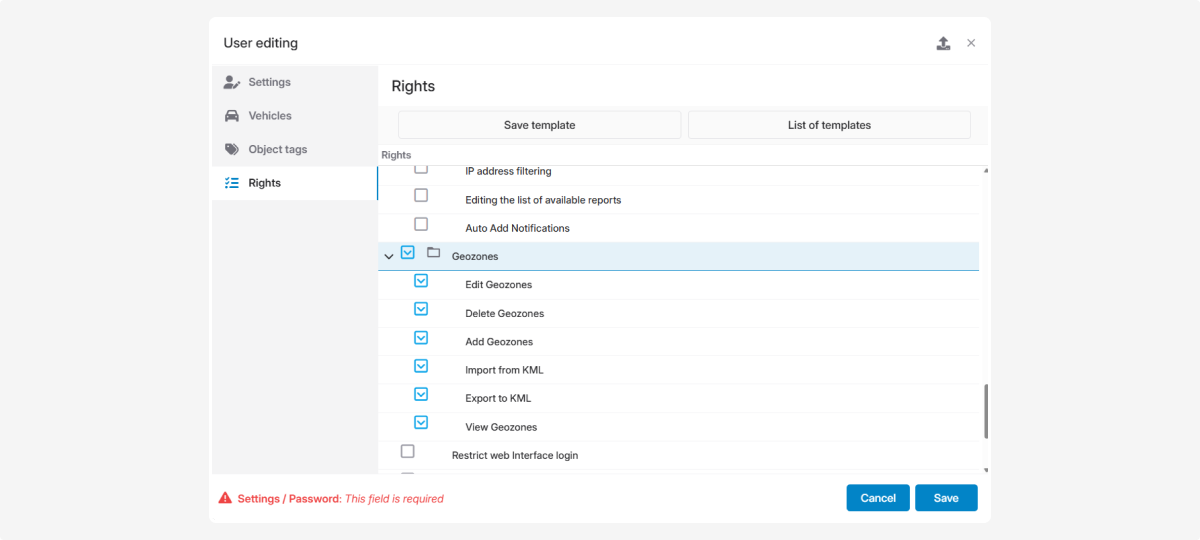Check Restrict web Interface login box
1200x540 pixels.
pos(407,451)
